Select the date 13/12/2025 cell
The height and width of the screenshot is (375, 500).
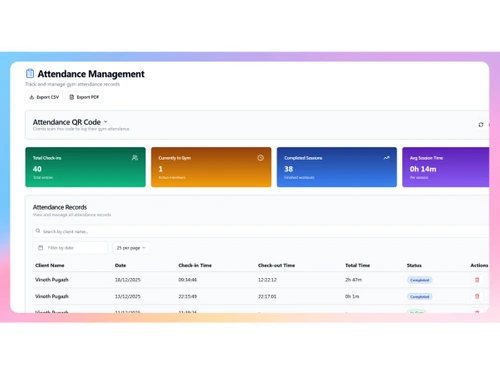(x=128, y=296)
